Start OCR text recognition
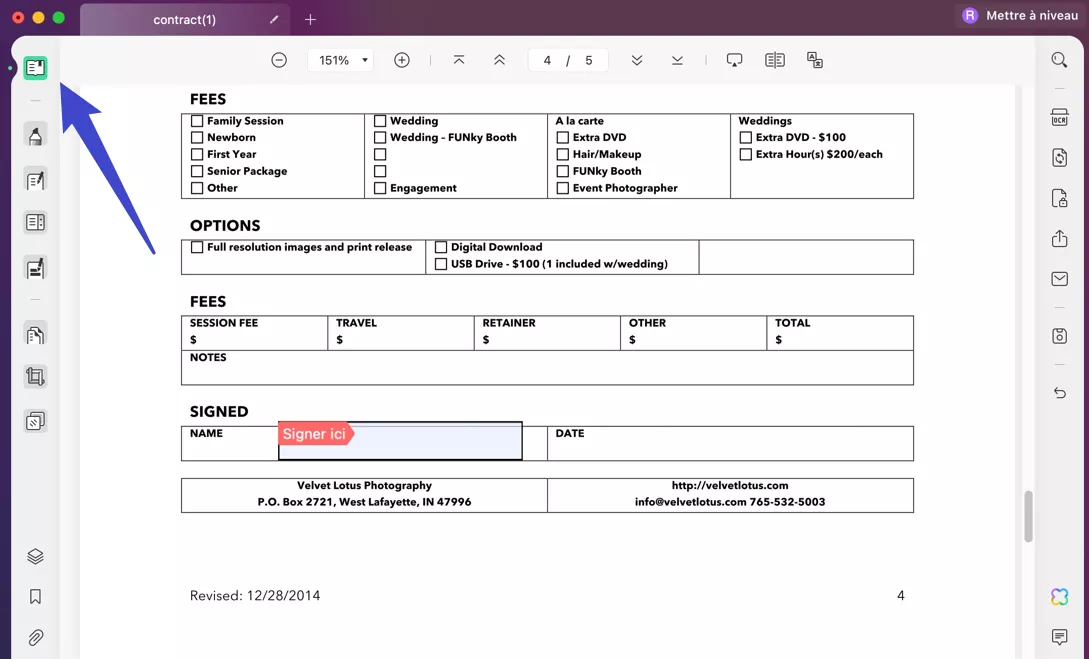 point(1060,117)
